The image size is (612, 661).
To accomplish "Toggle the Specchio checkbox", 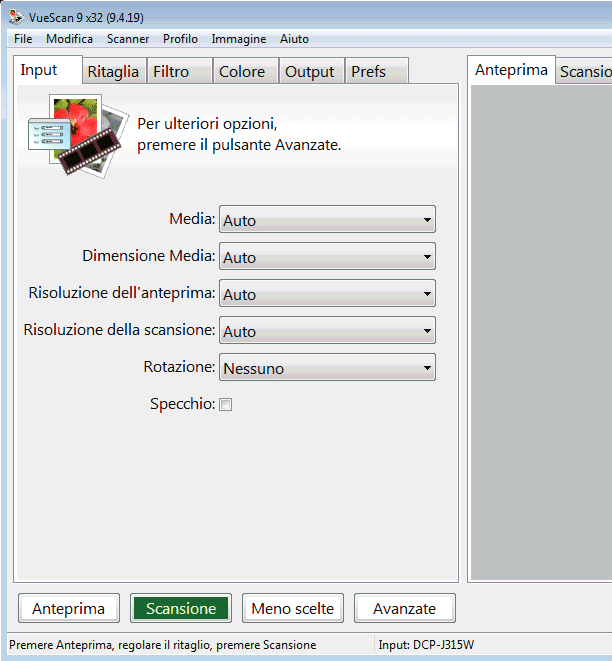I will pyautogui.click(x=225, y=405).
